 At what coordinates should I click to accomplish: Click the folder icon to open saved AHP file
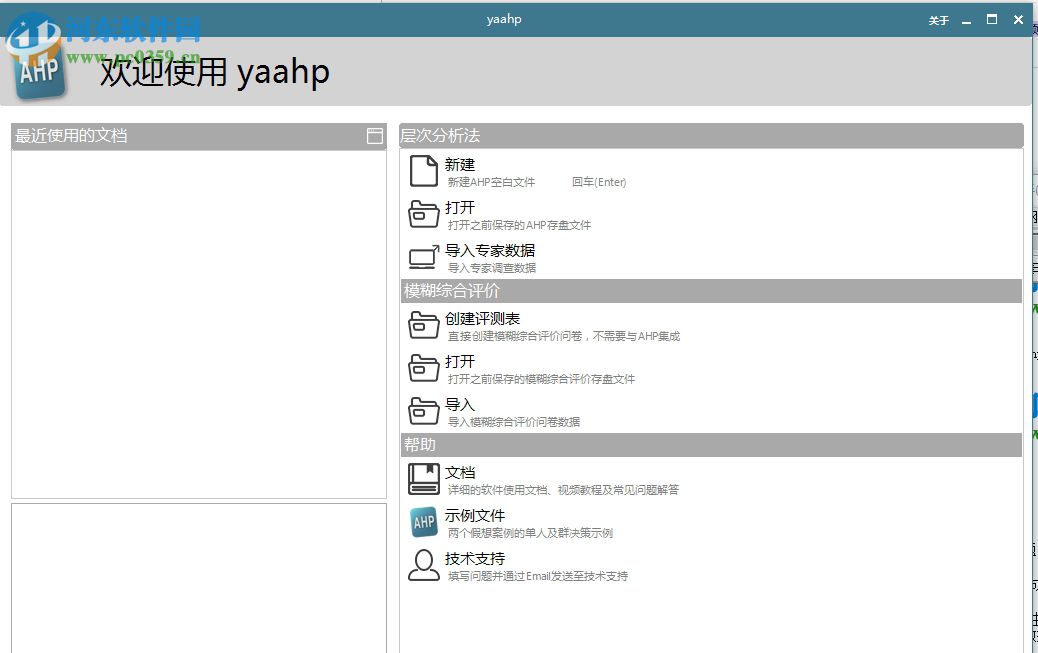coord(423,214)
